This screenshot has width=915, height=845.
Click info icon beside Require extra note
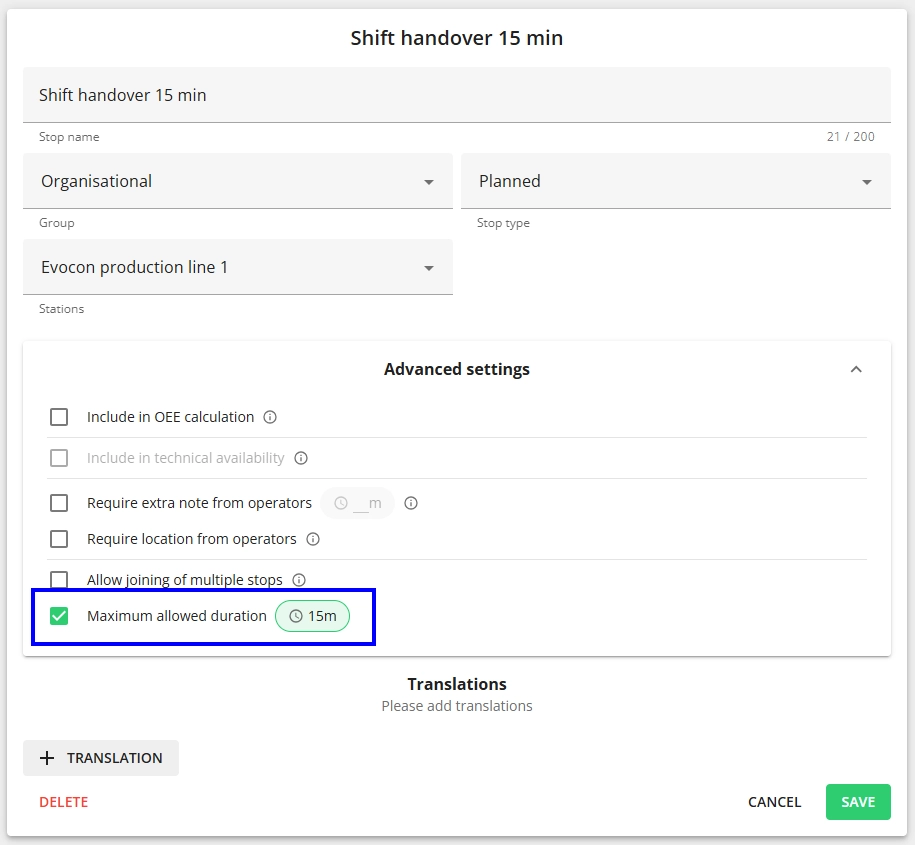tap(411, 503)
